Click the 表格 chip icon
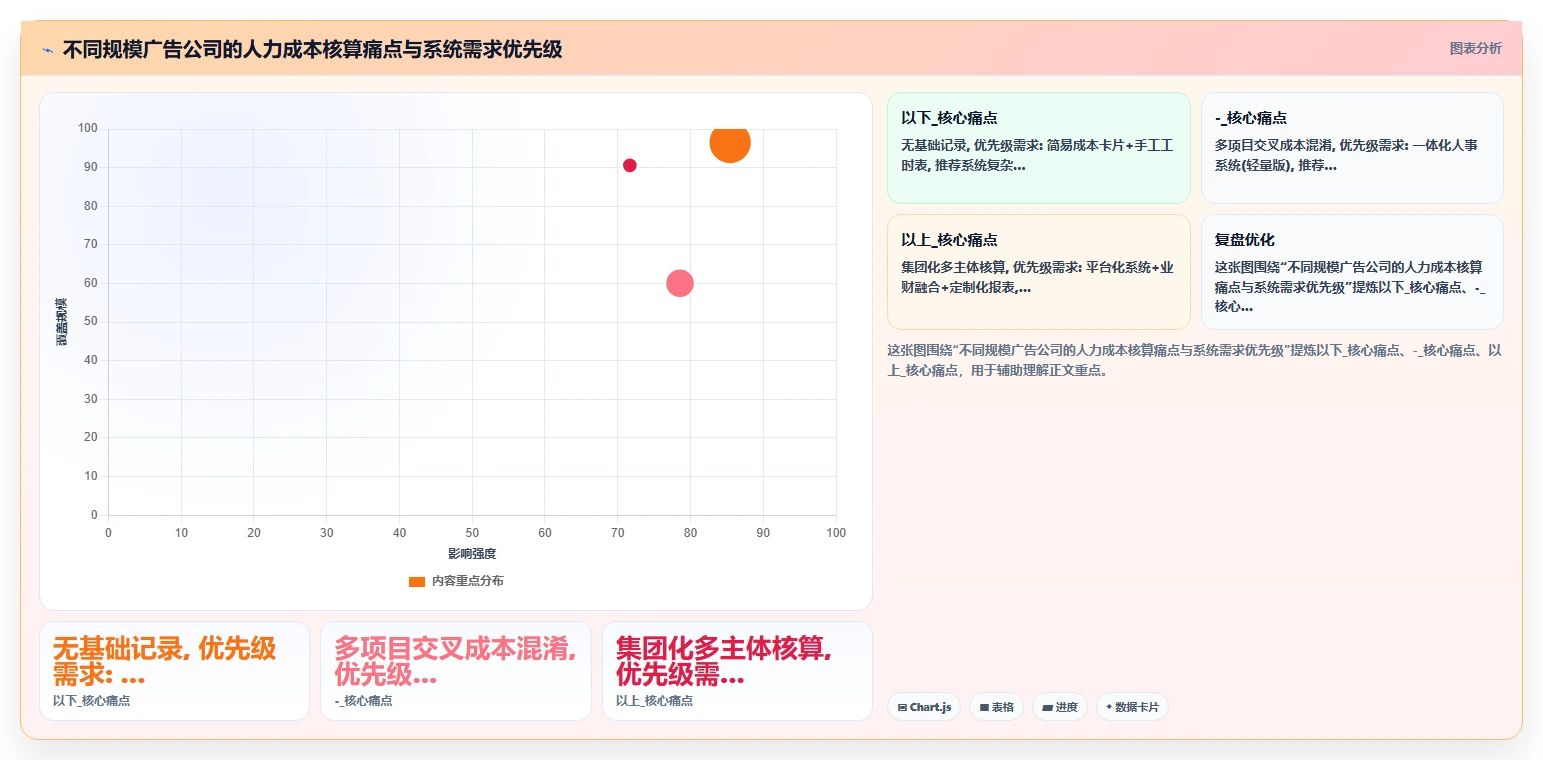Viewport: 1543px width, 760px height. pyautogui.click(x=984, y=707)
